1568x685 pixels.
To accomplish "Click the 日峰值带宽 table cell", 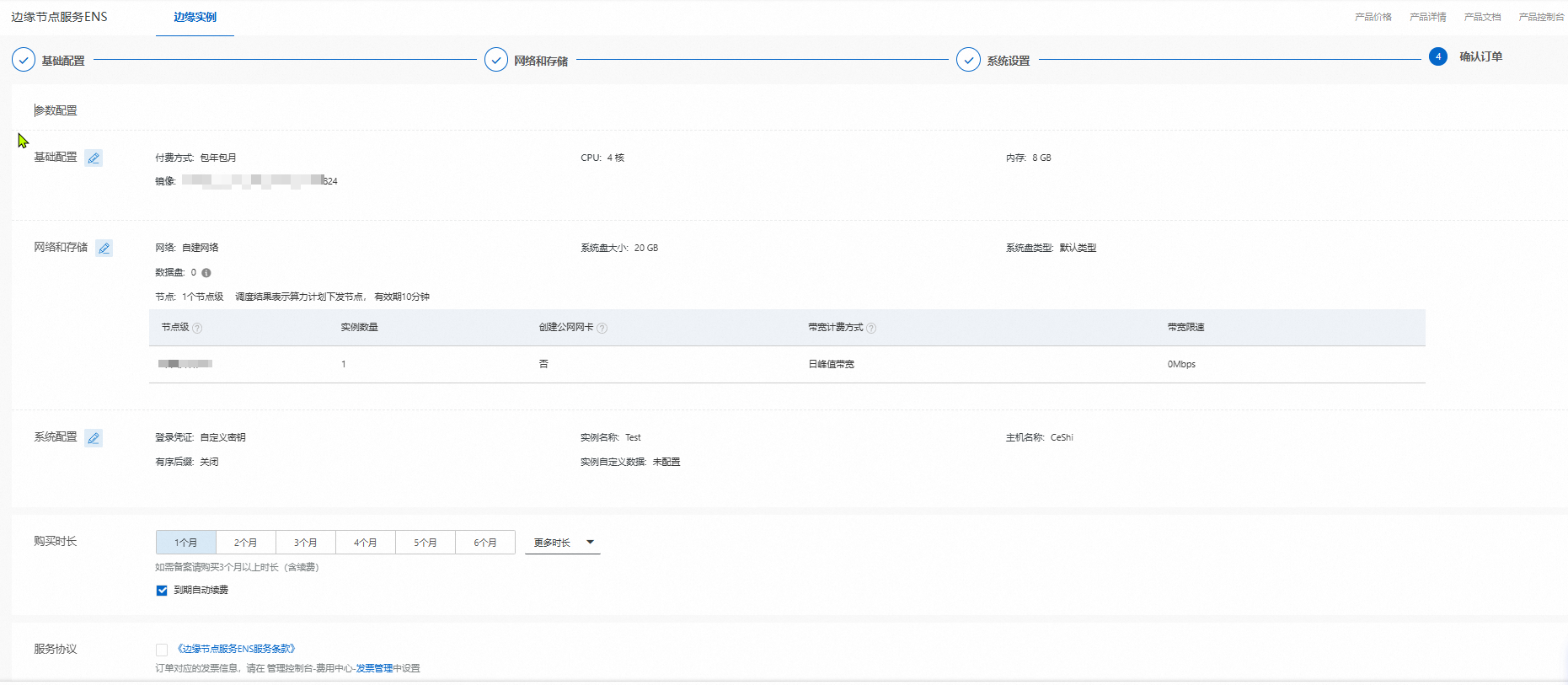I will (832, 364).
